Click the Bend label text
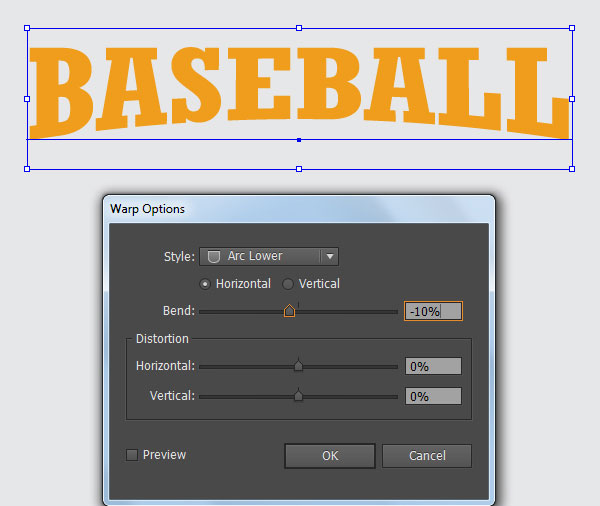Screen dimensions: 600x506 click(x=179, y=311)
